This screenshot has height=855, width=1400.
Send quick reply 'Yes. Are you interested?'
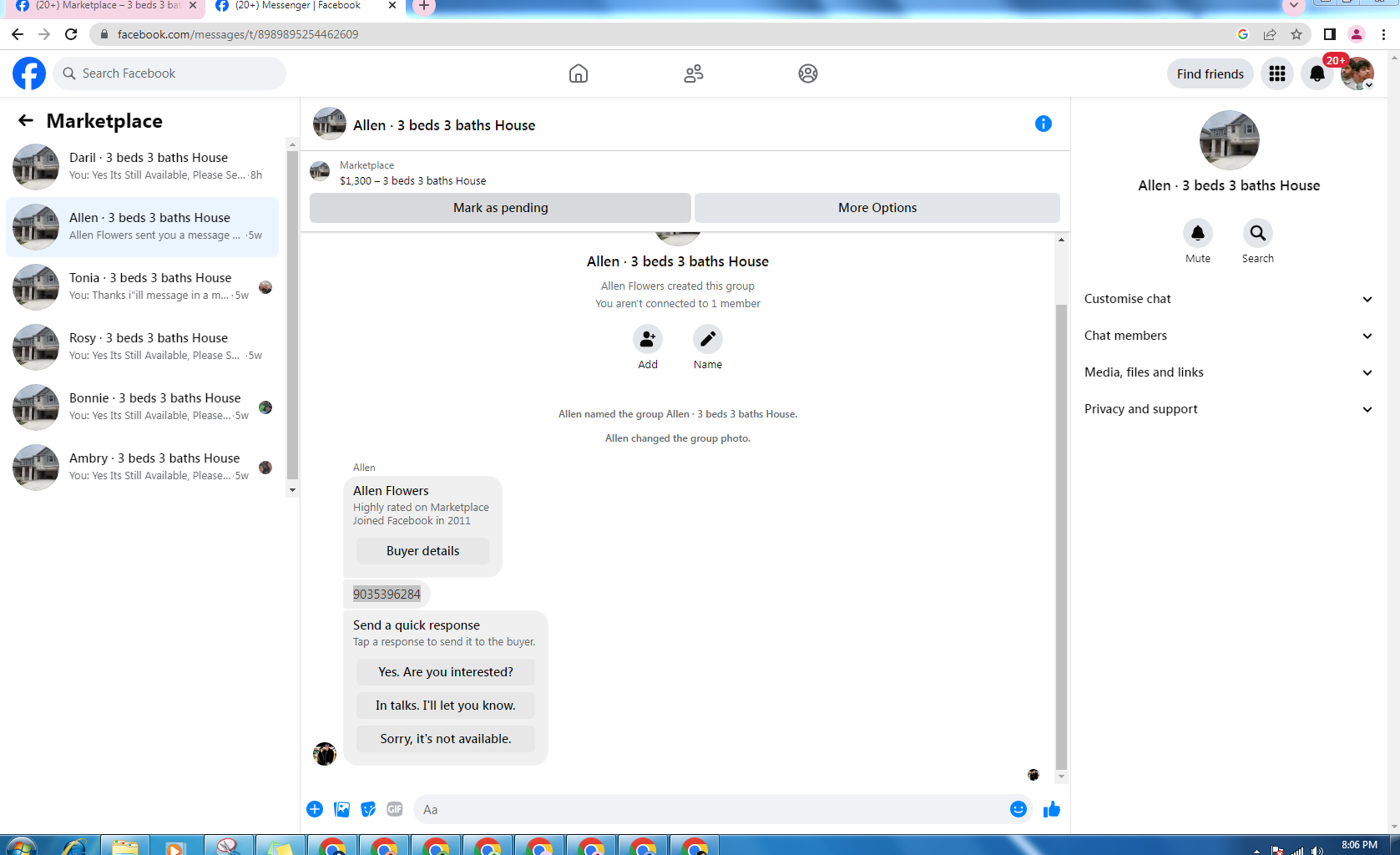click(x=446, y=672)
